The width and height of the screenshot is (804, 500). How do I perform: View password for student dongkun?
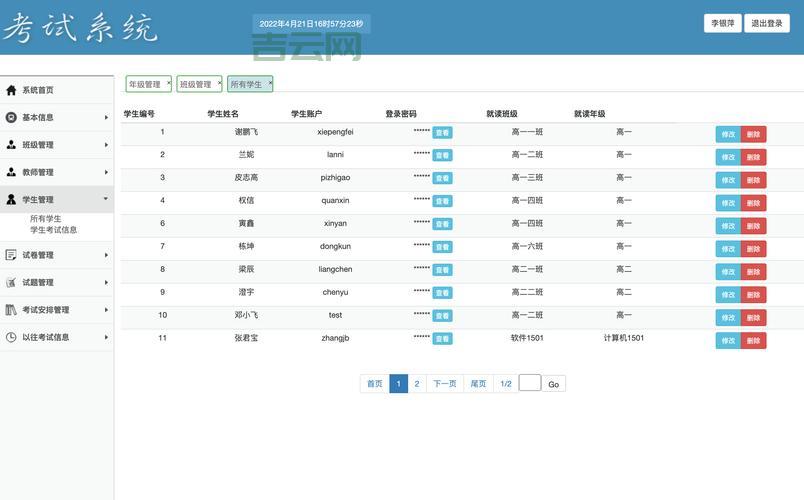(x=442, y=247)
